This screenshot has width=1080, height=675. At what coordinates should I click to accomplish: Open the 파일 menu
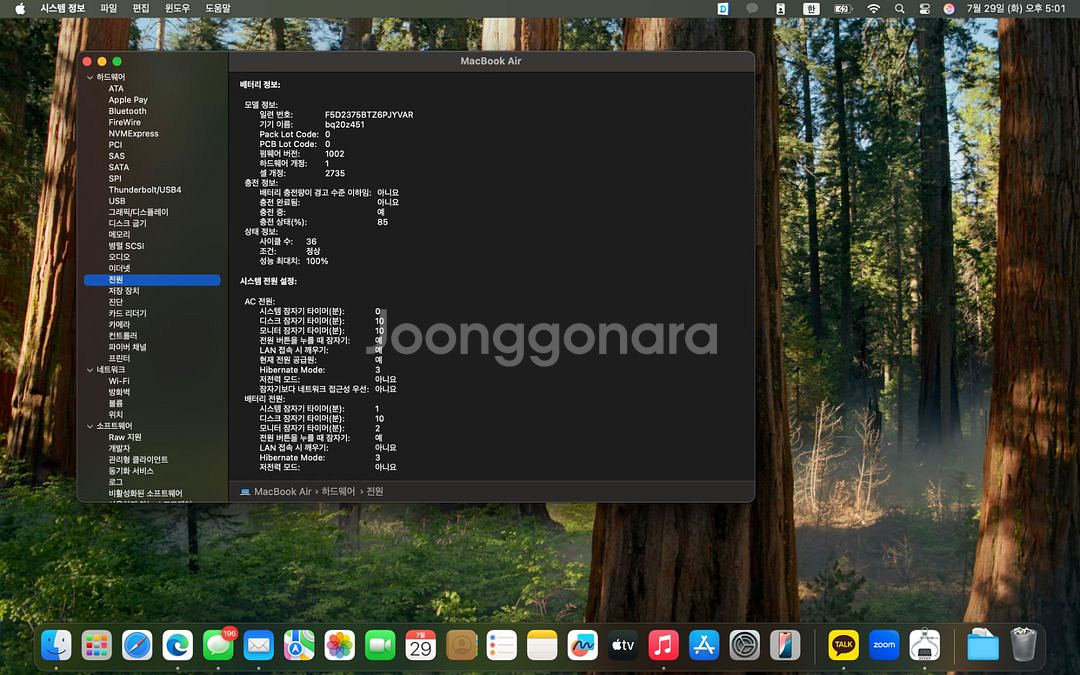109,8
